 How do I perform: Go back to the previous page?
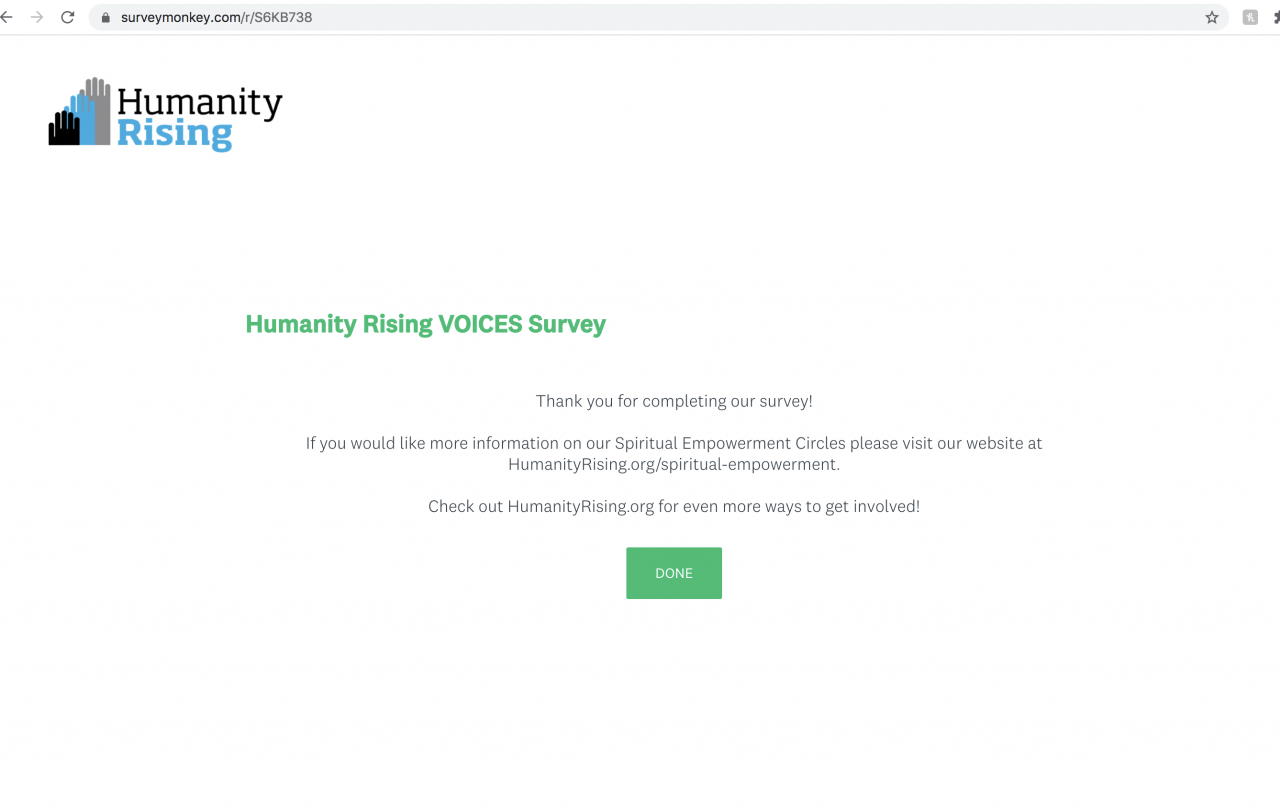tap(8, 17)
